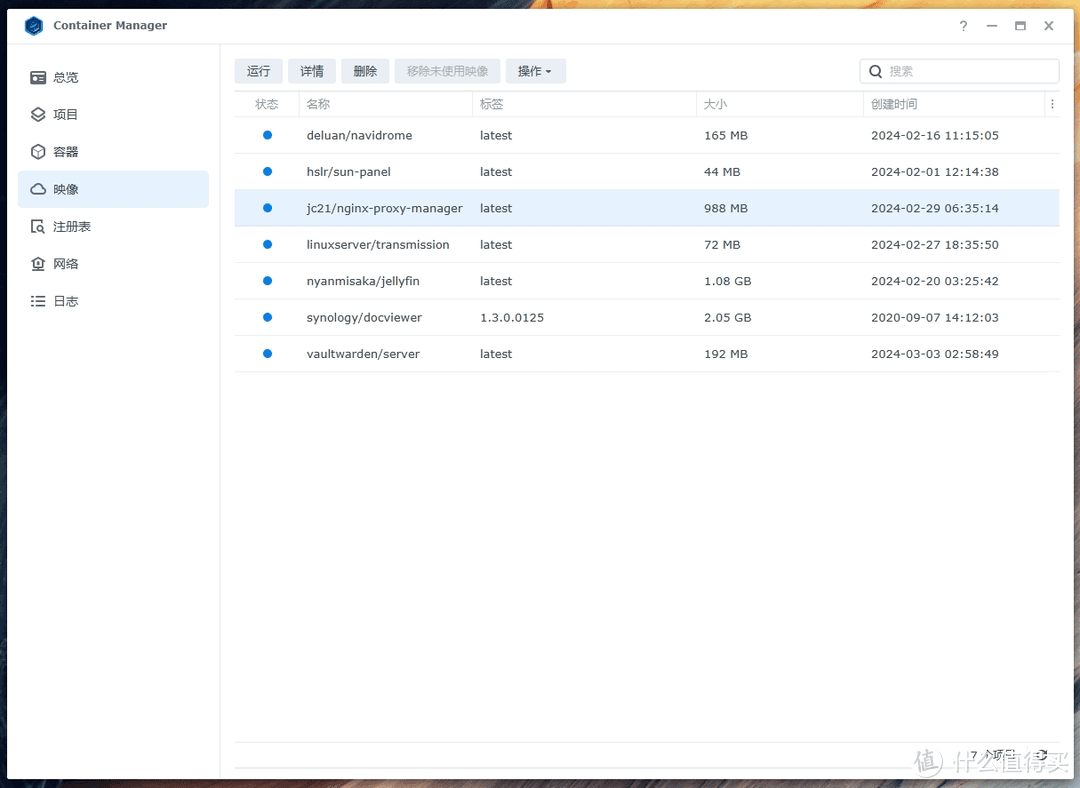
Task: Sort by the 大小 size column header
Action: pos(780,104)
